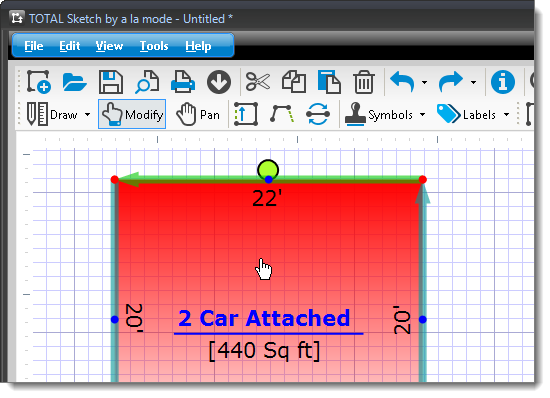Copy the selection
This screenshot has width=550, height=398.
pos(294,82)
